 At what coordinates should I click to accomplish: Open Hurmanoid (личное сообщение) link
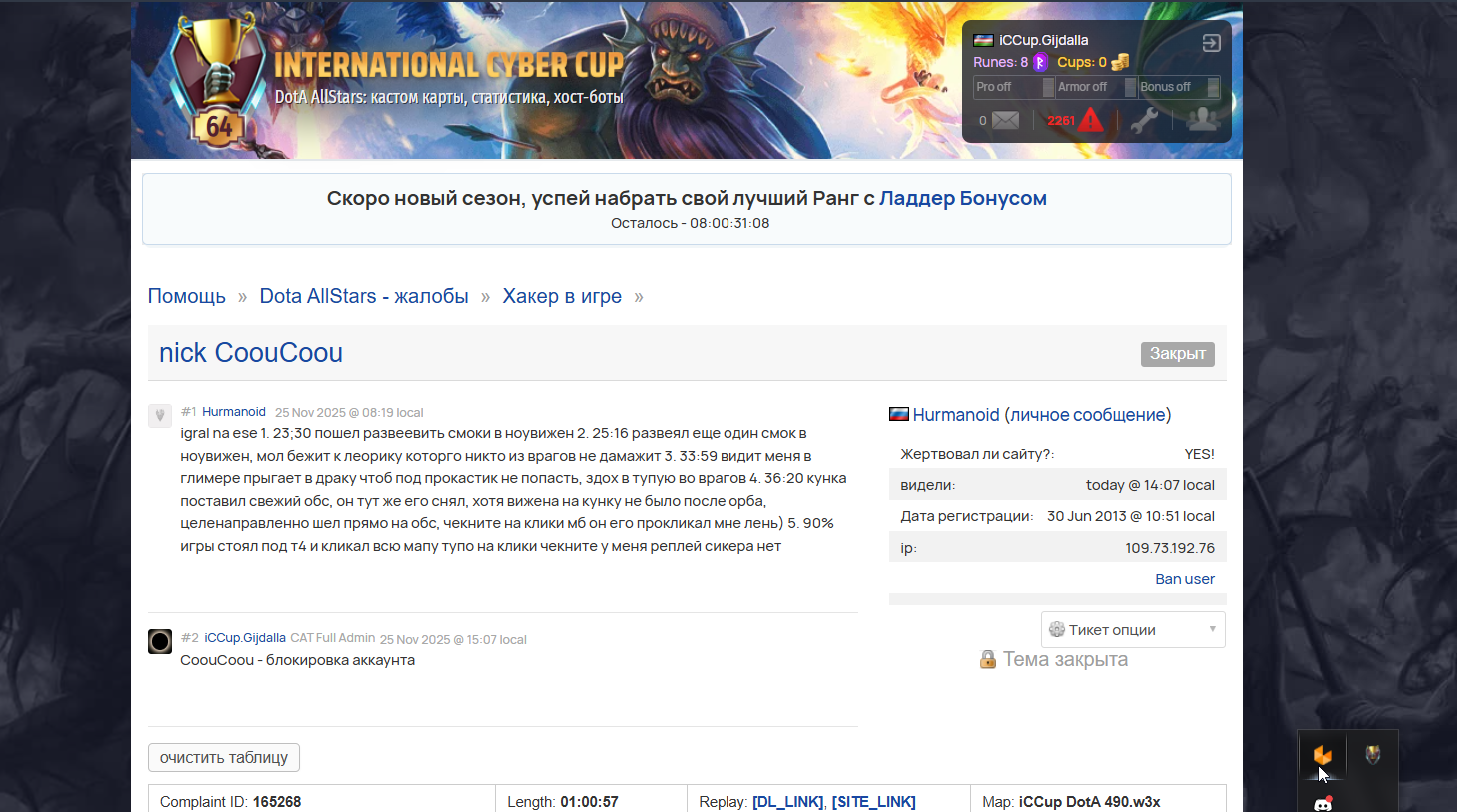[1042, 415]
